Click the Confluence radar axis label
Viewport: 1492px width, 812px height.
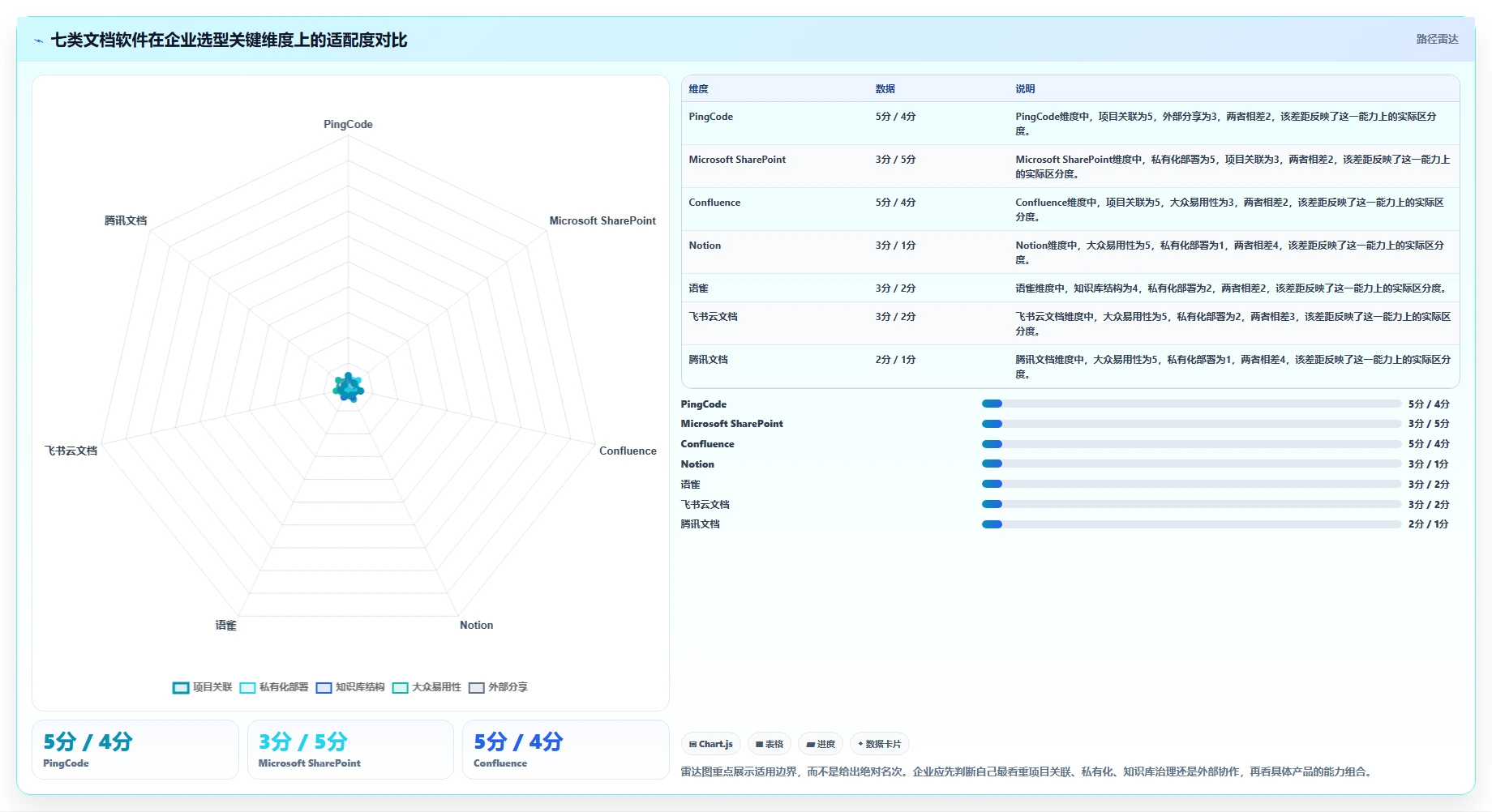click(x=628, y=451)
